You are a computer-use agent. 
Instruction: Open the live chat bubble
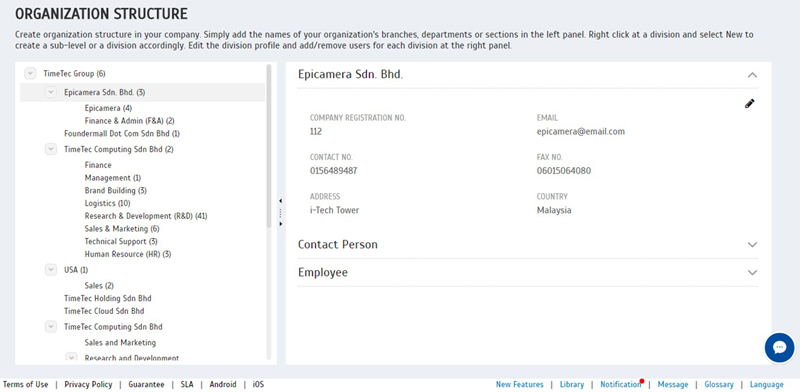(779, 348)
